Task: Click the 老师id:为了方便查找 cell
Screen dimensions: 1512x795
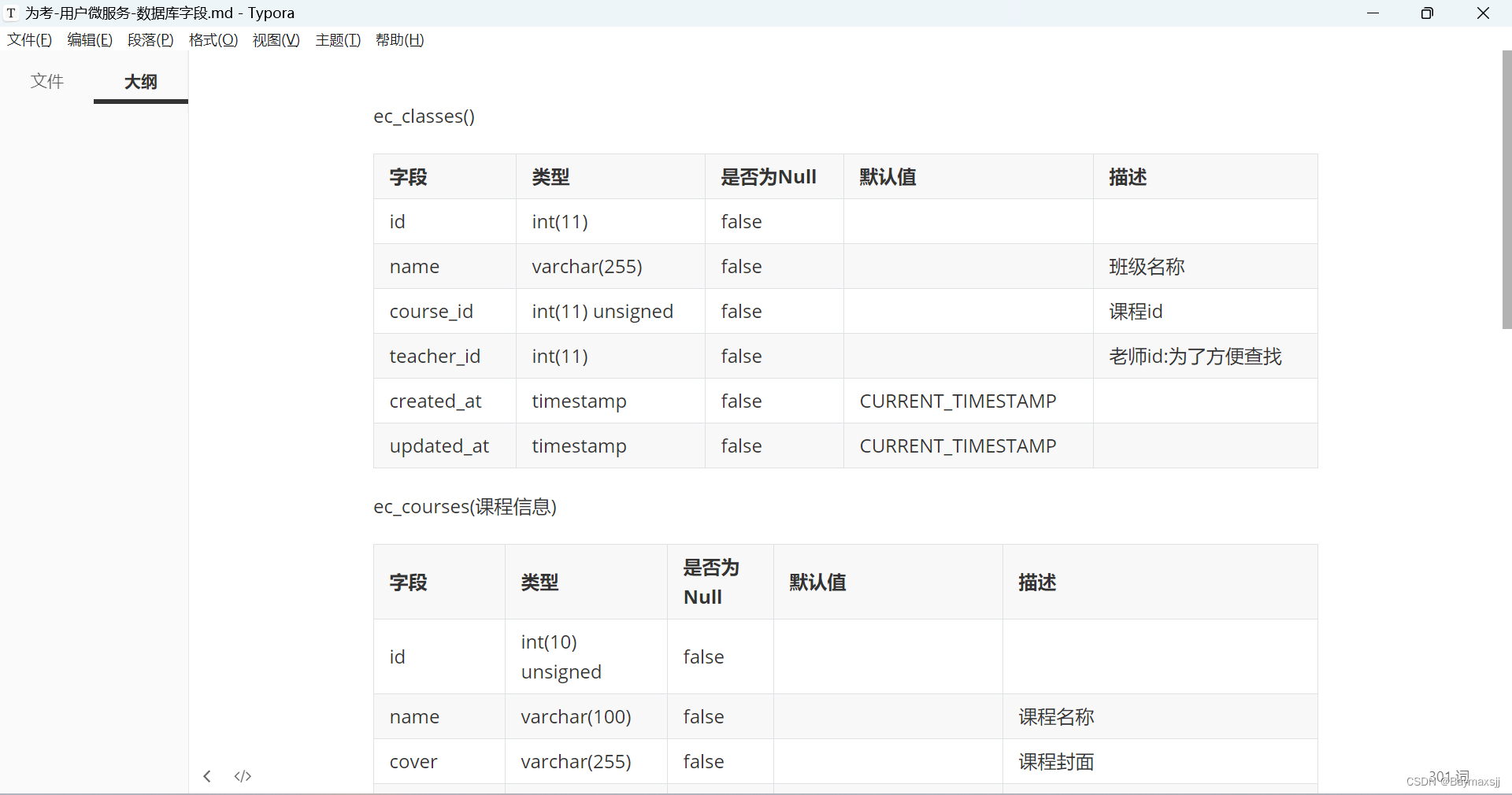Action: click(1205, 357)
